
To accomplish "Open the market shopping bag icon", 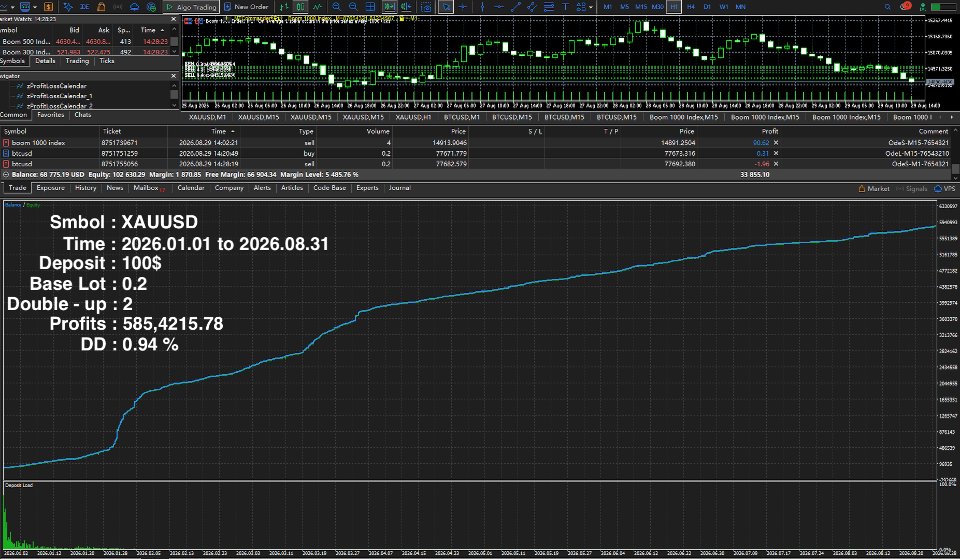I will pyautogui.click(x=101, y=7).
